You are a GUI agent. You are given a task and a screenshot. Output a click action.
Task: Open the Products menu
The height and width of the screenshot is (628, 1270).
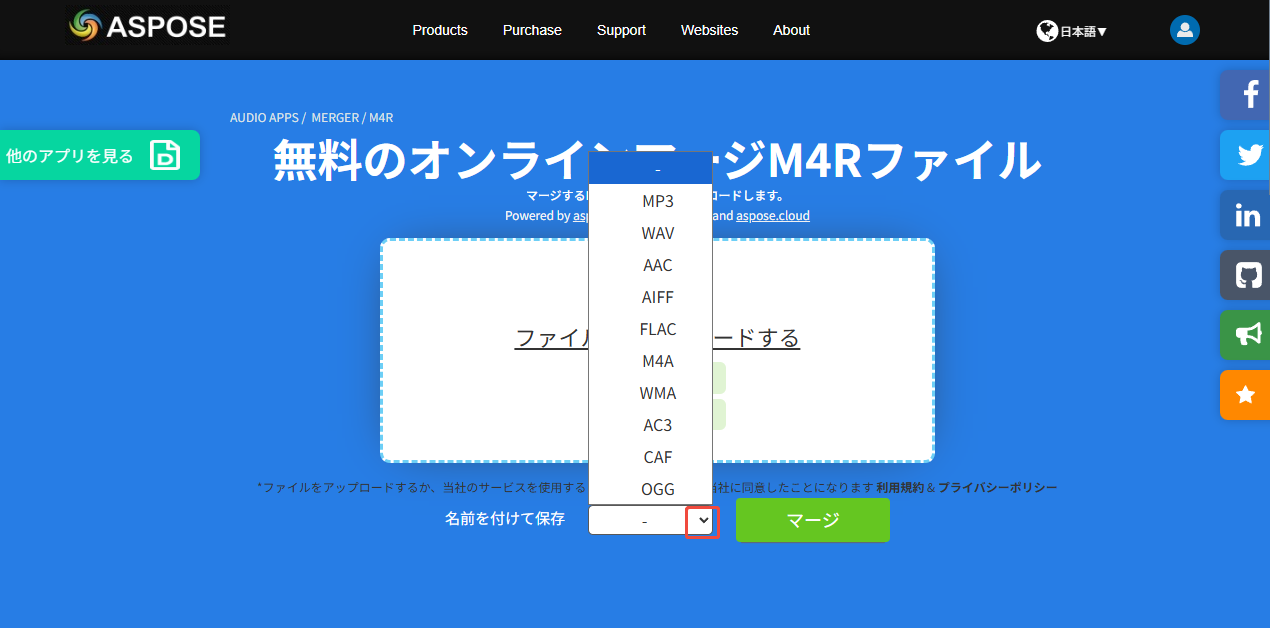(440, 30)
